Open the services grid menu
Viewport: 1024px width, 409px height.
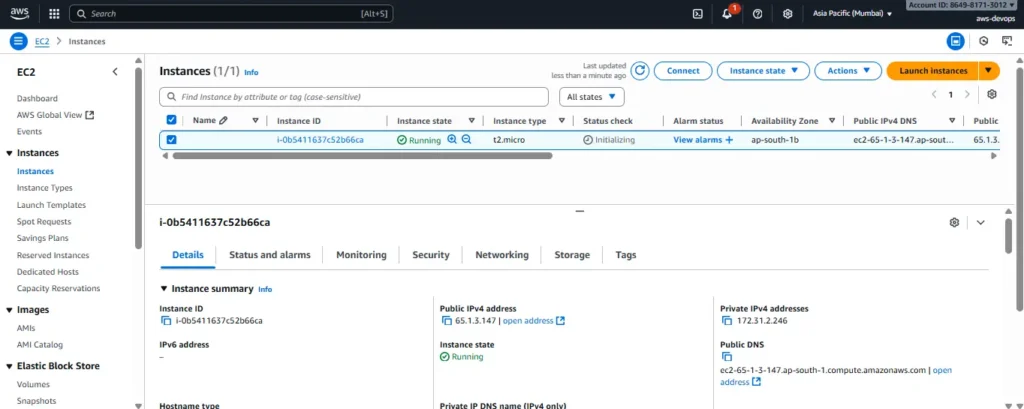54,14
